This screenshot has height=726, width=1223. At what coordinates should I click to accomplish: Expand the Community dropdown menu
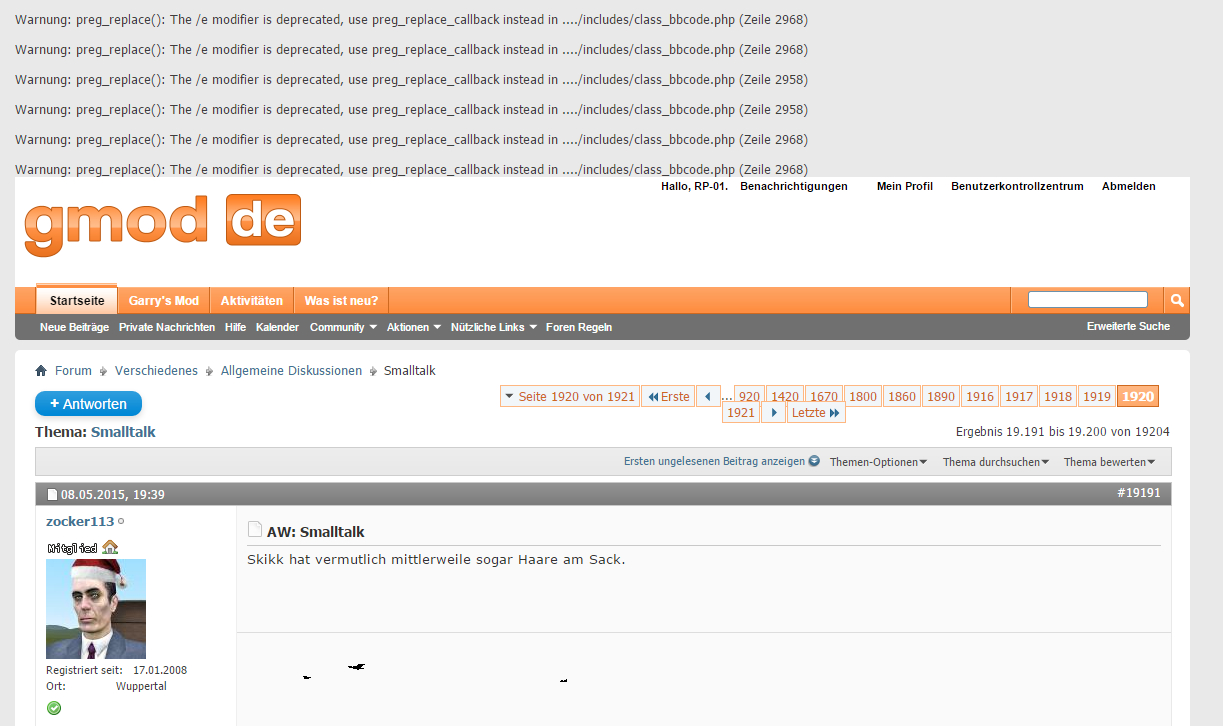pos(343,327)
